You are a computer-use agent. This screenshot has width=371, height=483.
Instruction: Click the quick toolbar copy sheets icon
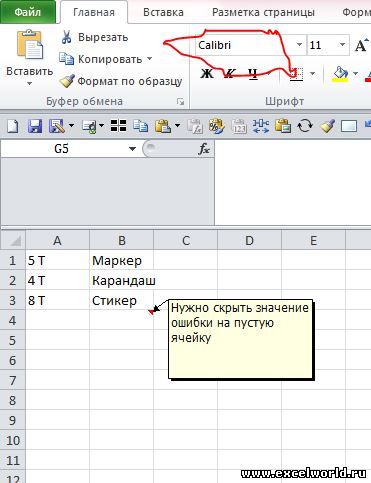[x=140, y=126]
